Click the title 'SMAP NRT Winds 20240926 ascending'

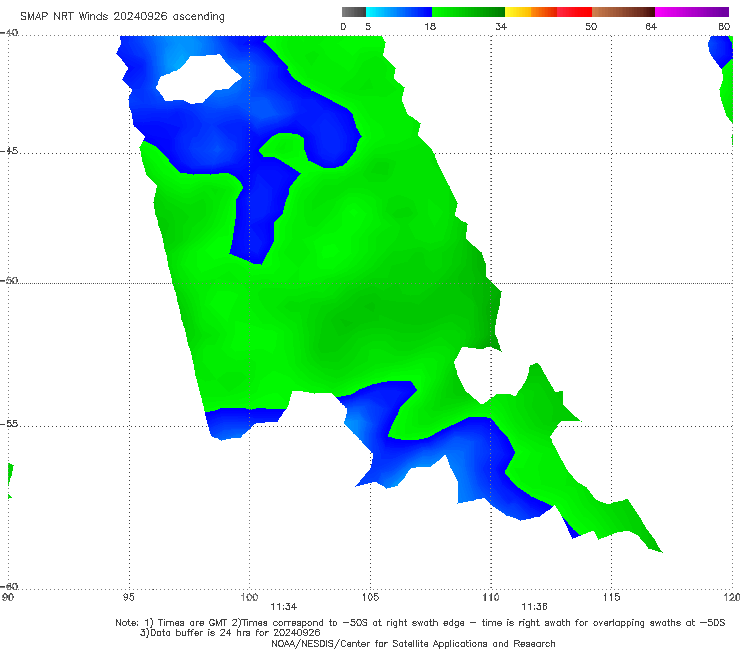click(122, 16)
